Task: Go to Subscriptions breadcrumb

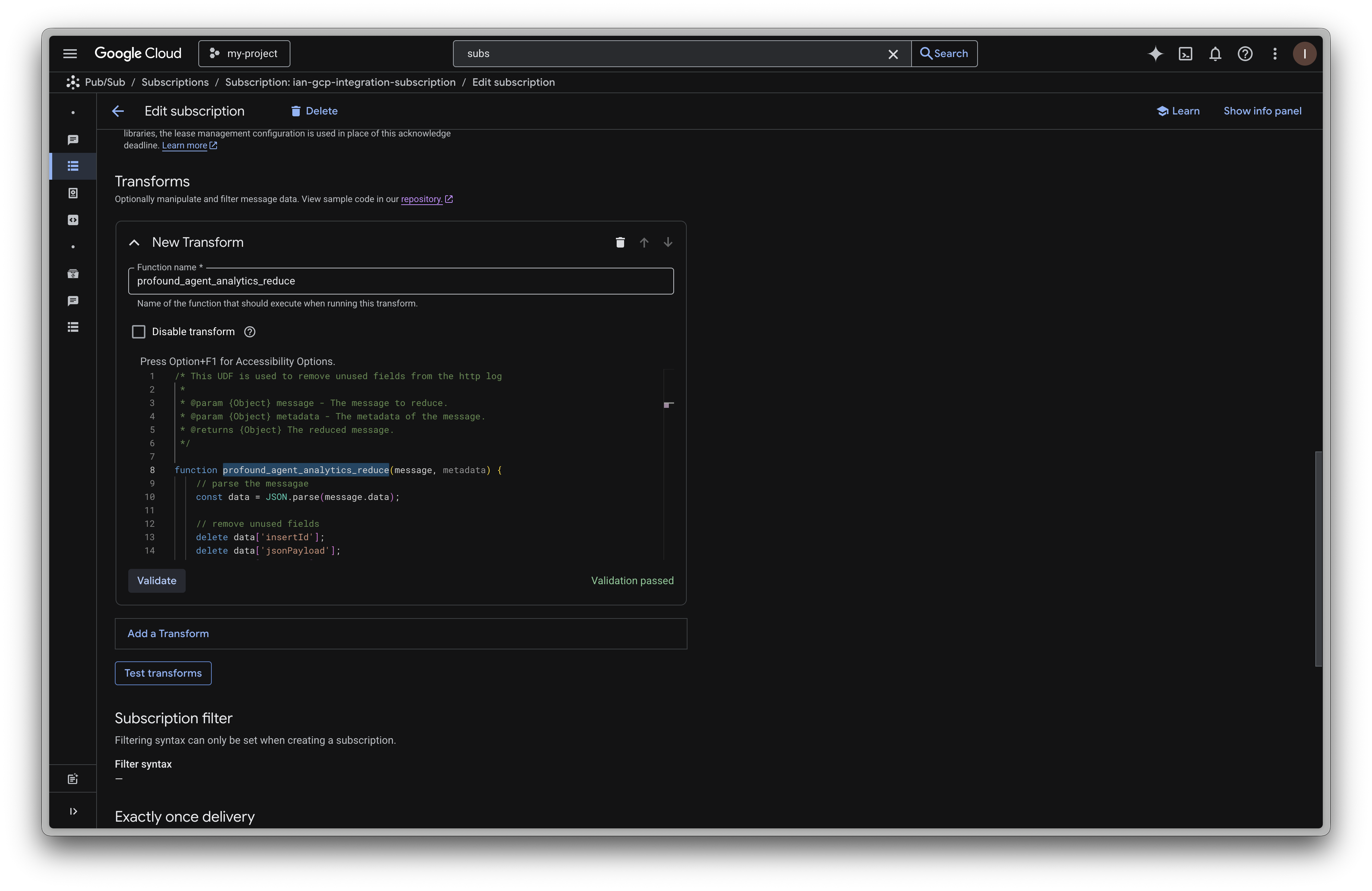Action: click(x=175, y=82)
